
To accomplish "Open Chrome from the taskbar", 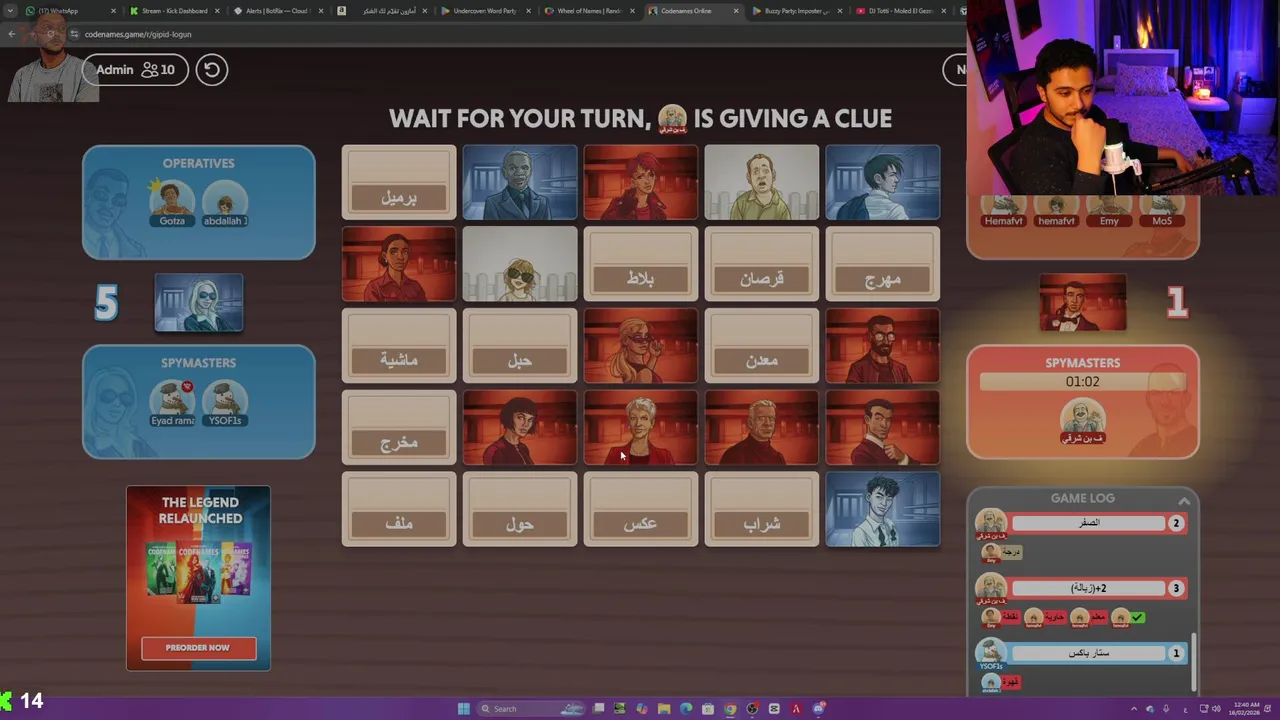I will tap(730, 709).
